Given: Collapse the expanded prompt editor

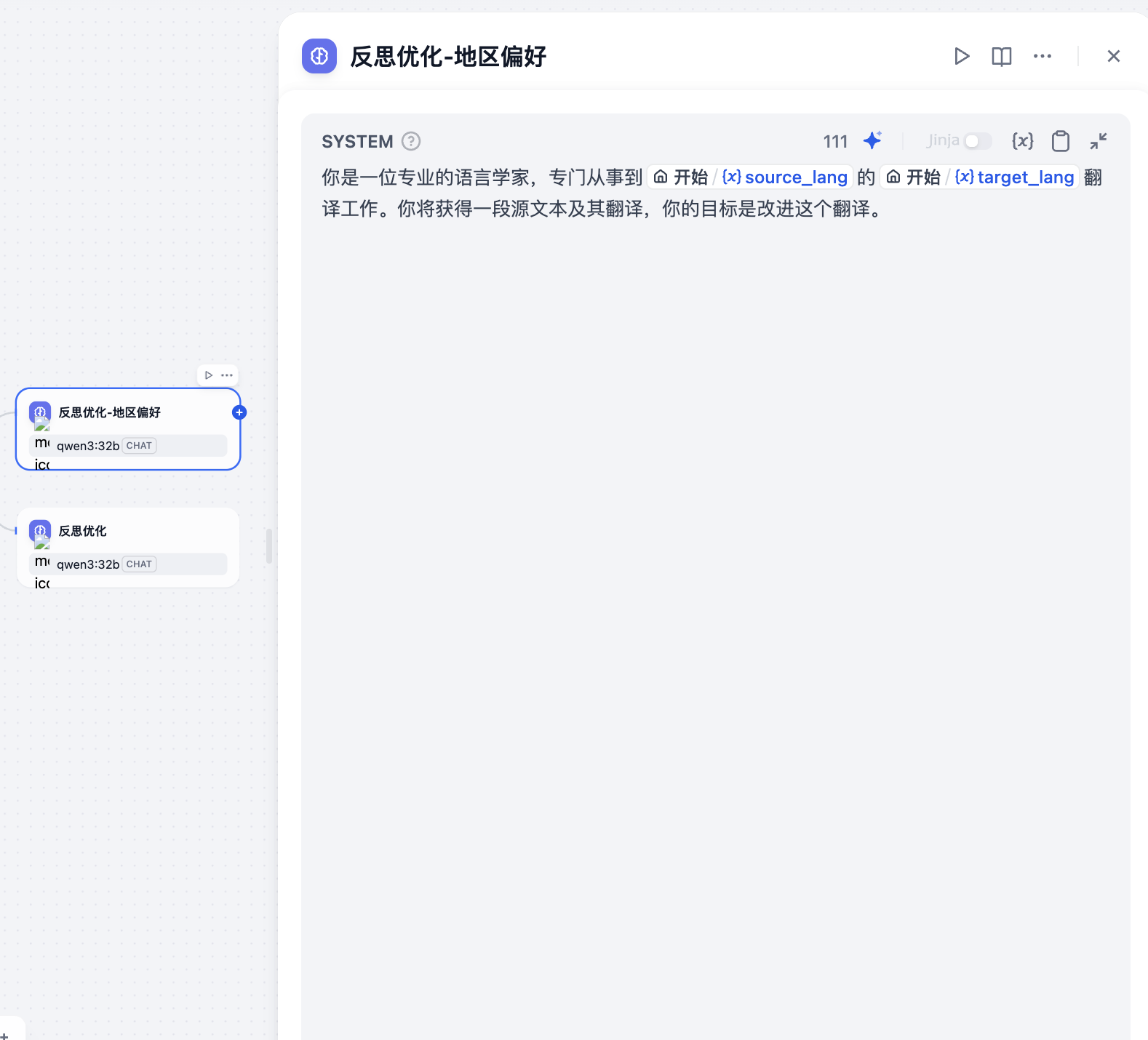Looking at the screenshot, I should 1099,141.
